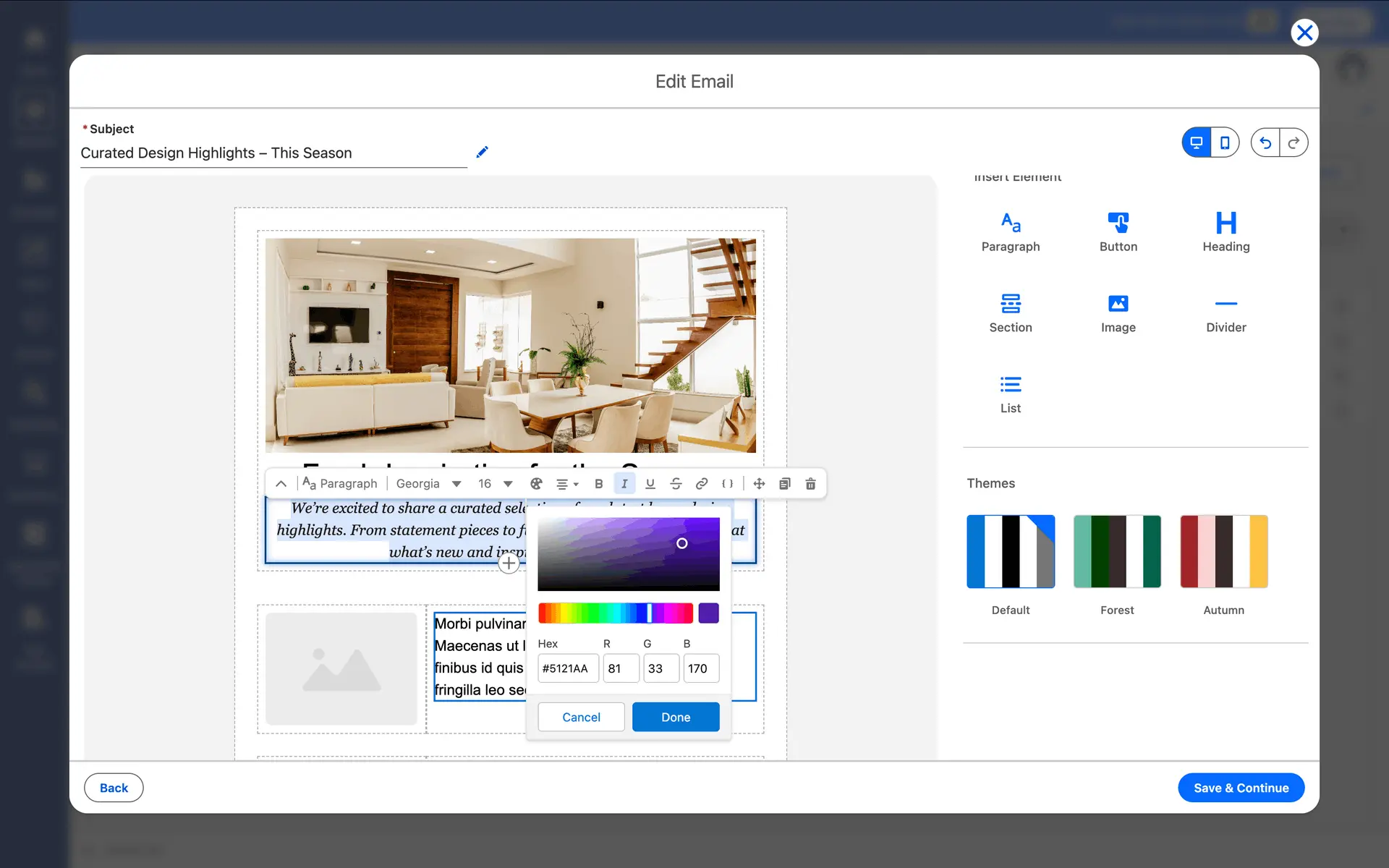Confirm the color with the Done button

pyautogui.click(x=675, y=717)
